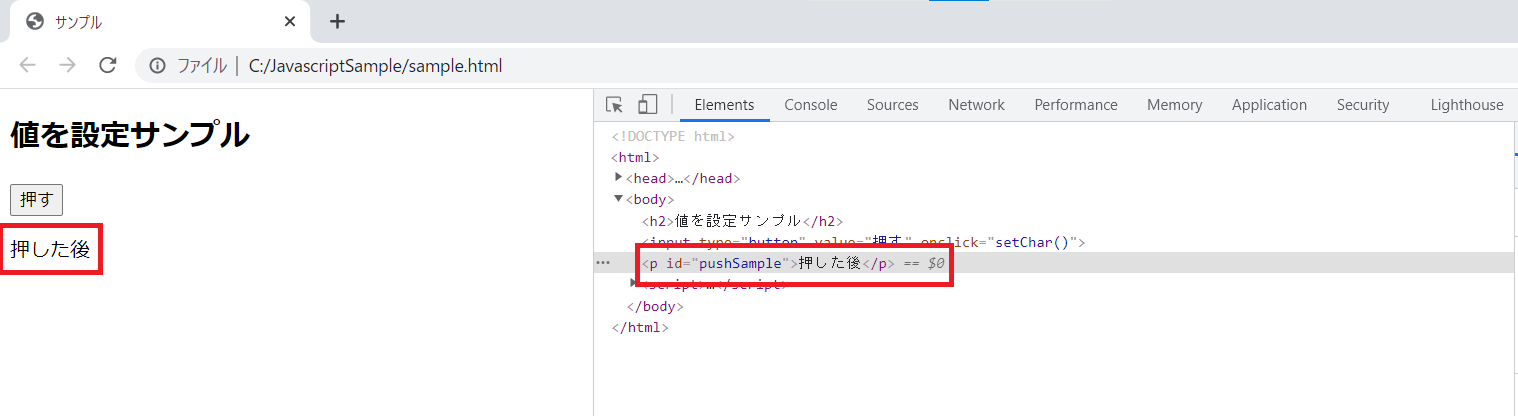Close the サンプル browser tab
1518x416 pixels.
(290, 21)
